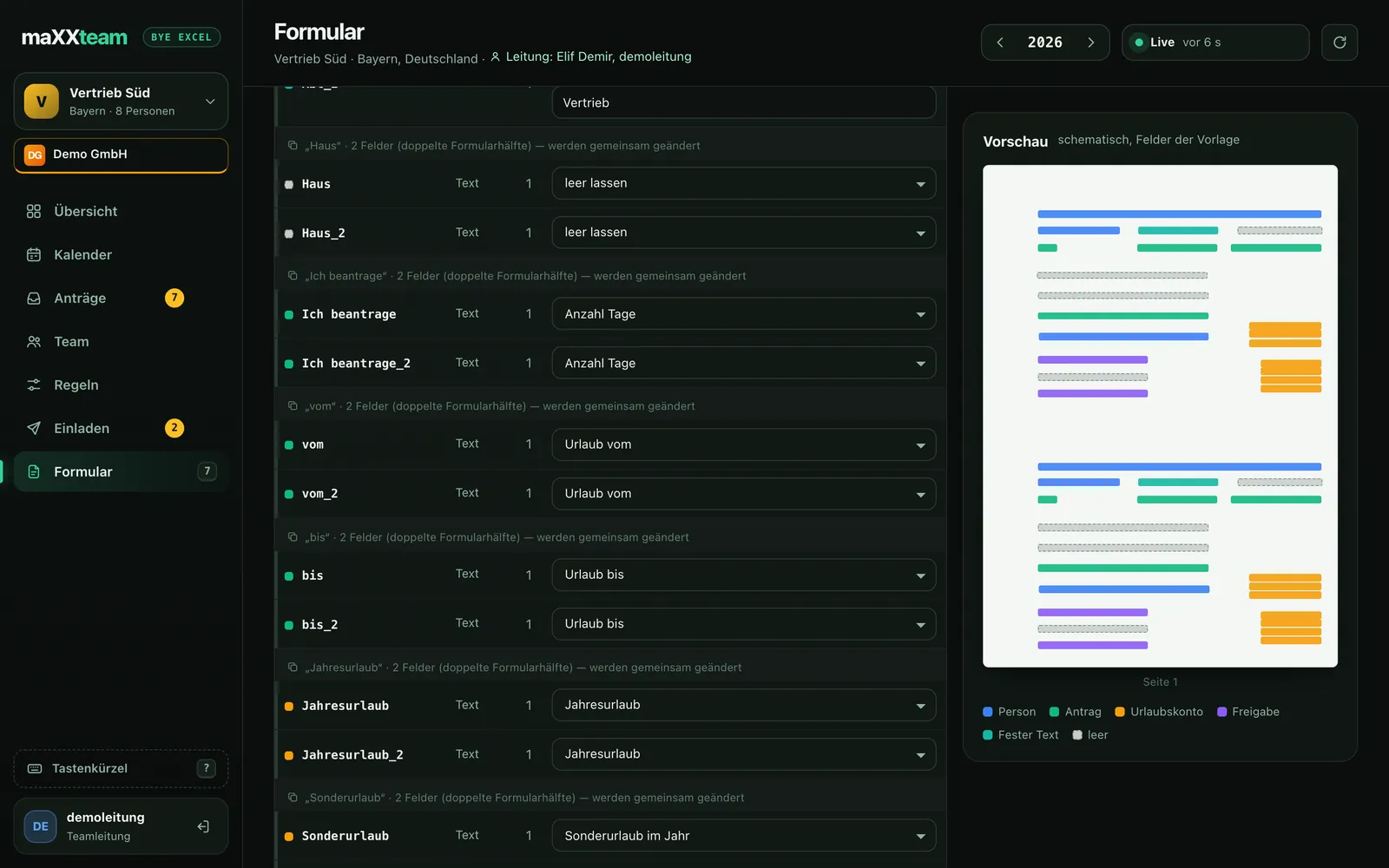
Task: Click the person icon before Leitung
Action: click(x=495, y=56)
